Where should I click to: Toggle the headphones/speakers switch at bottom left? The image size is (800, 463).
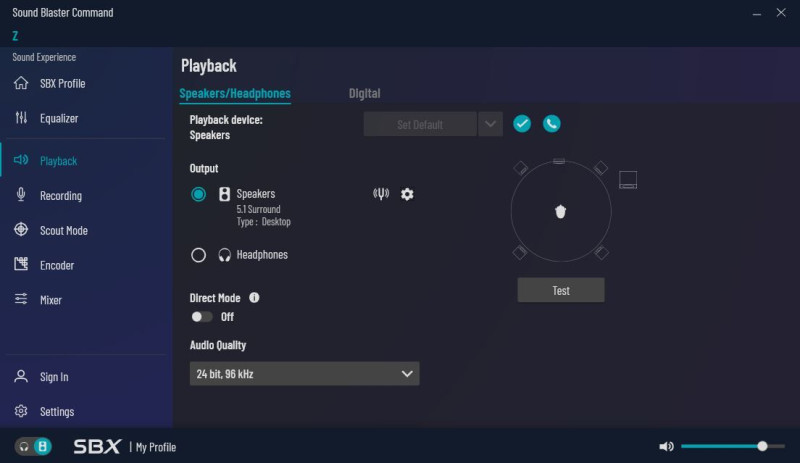pos(33,447)
